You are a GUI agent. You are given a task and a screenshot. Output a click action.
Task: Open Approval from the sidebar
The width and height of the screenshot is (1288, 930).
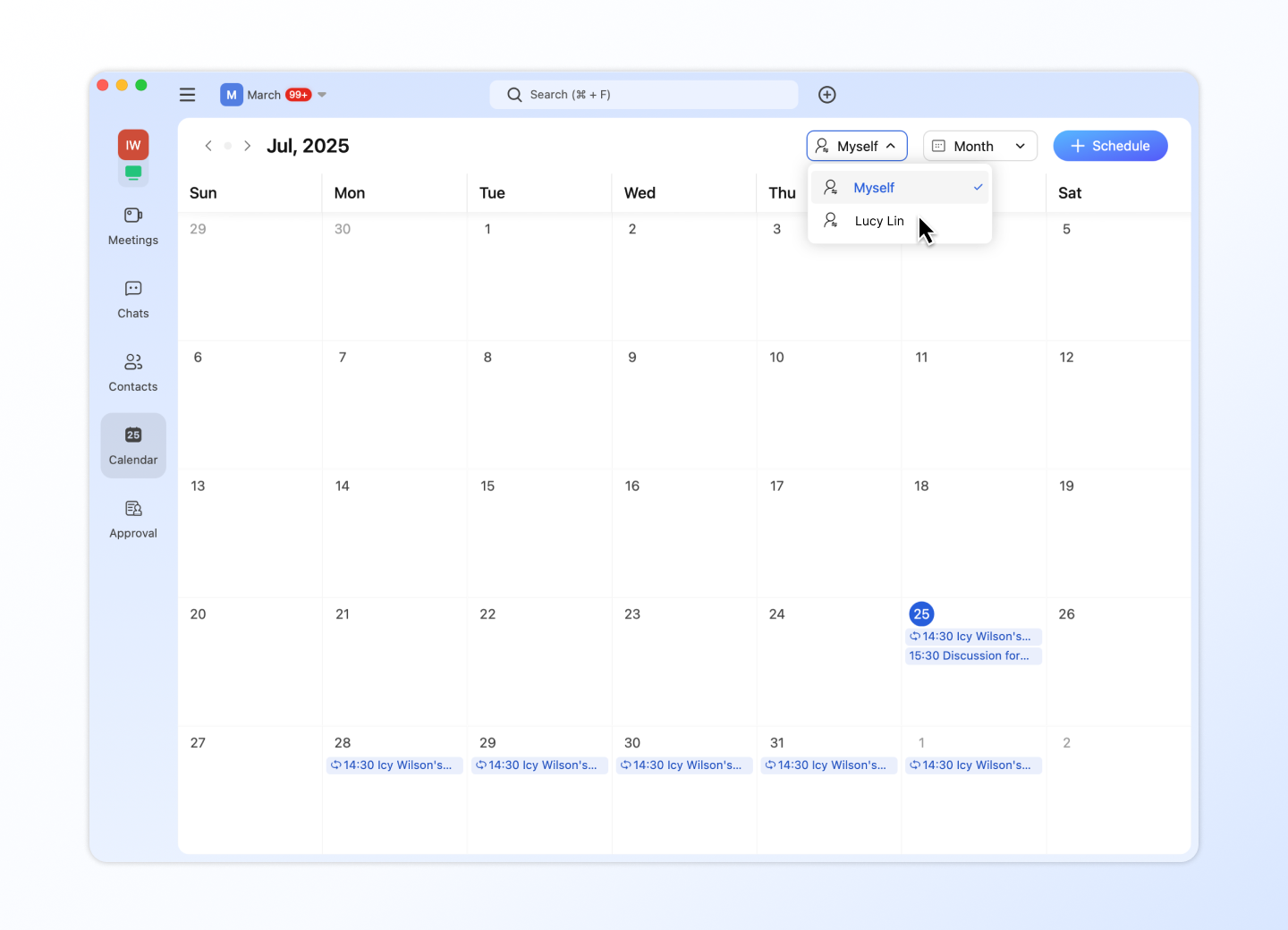tap(133, 519)
